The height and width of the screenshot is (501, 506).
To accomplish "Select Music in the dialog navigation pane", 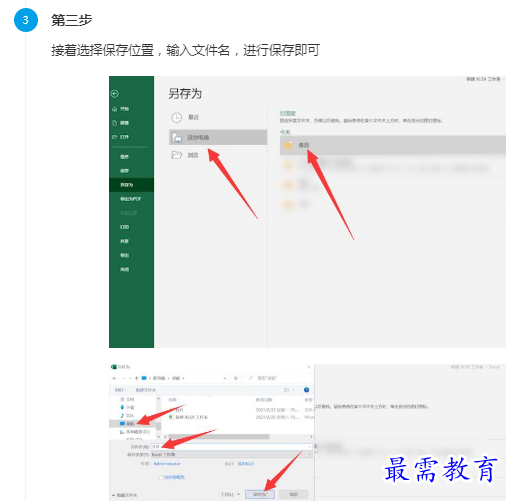I will [x=127, y=416].
